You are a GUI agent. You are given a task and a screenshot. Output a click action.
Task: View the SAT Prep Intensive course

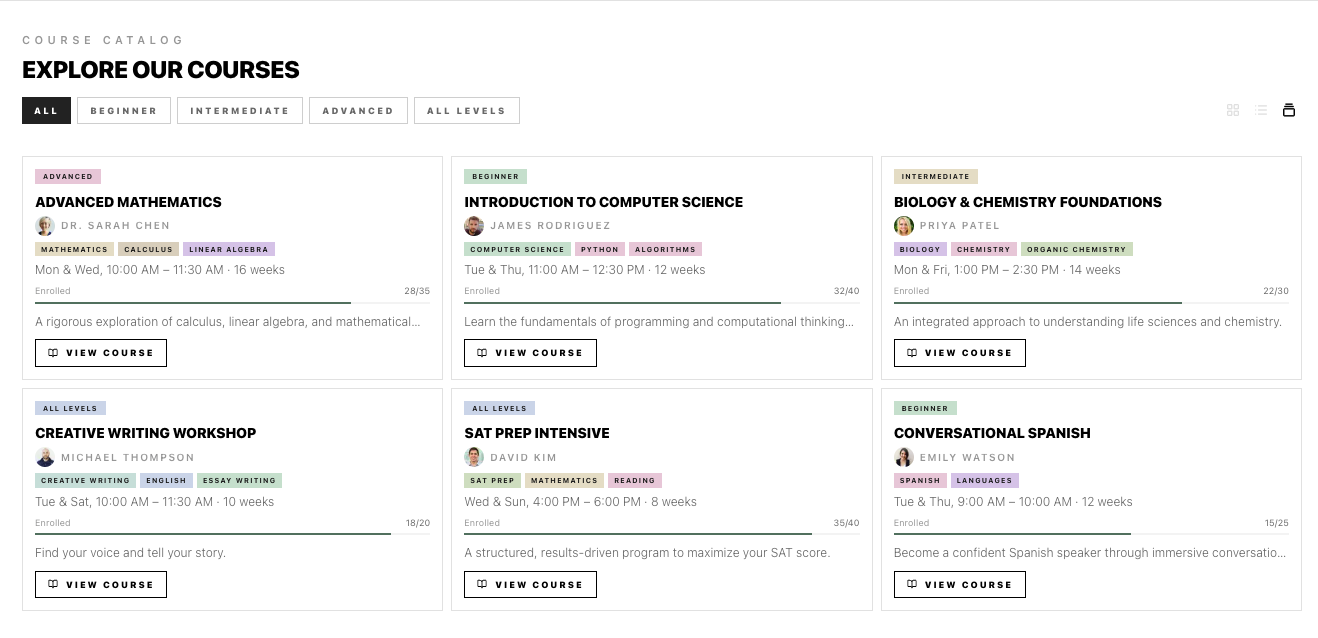click(x=530, y=585)
